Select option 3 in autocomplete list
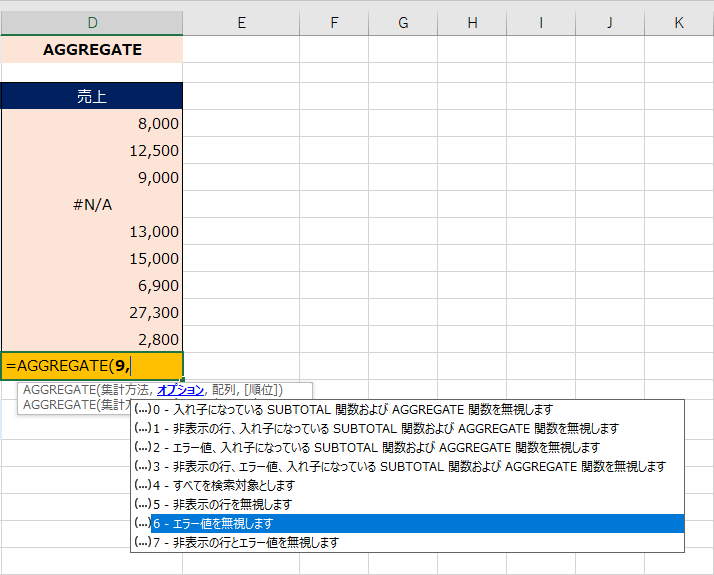This screenshot has width=714, height=575. (x=408, y=466)
